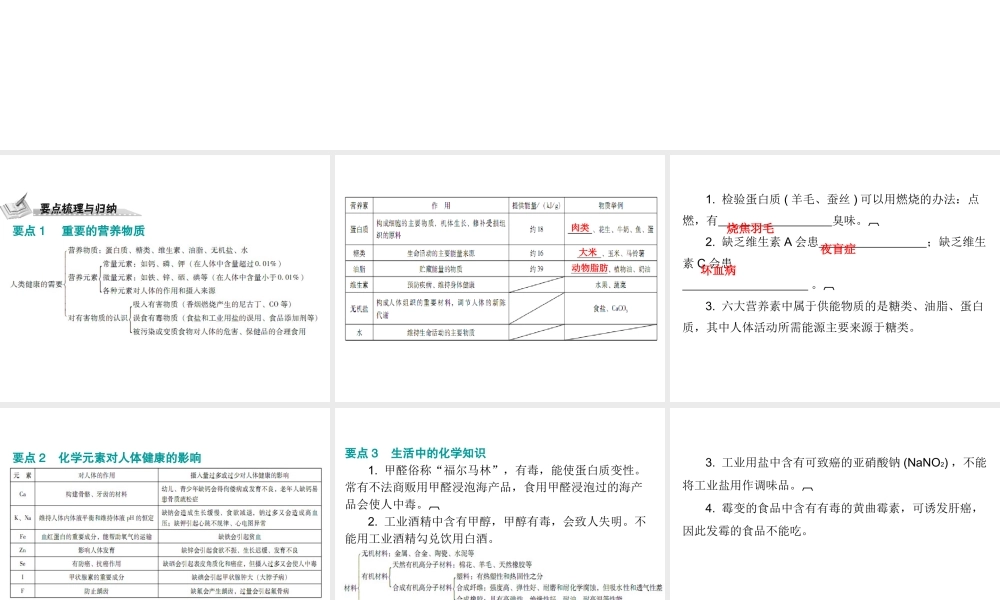This screenshot has height=600, width=1000.
Task: Click the red answer 坏血病
Action: tap(718, 270)
